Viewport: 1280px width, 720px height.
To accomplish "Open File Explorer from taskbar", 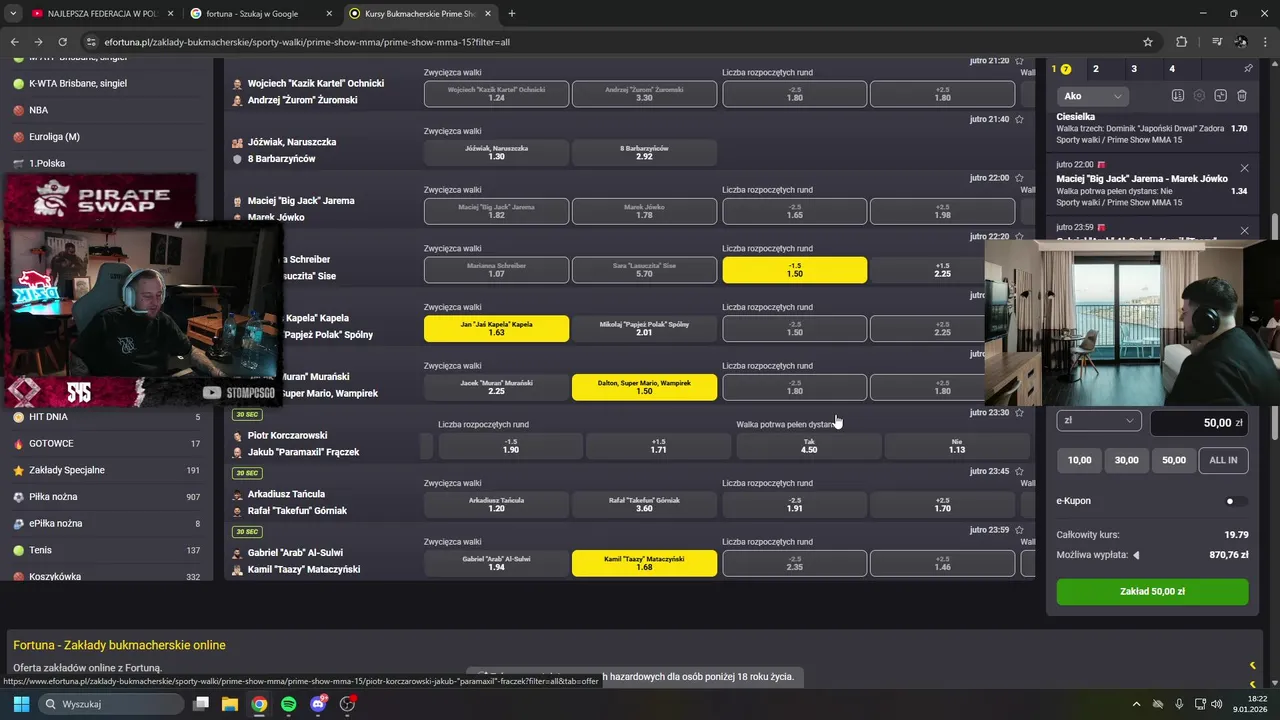I will coord(229,704).
